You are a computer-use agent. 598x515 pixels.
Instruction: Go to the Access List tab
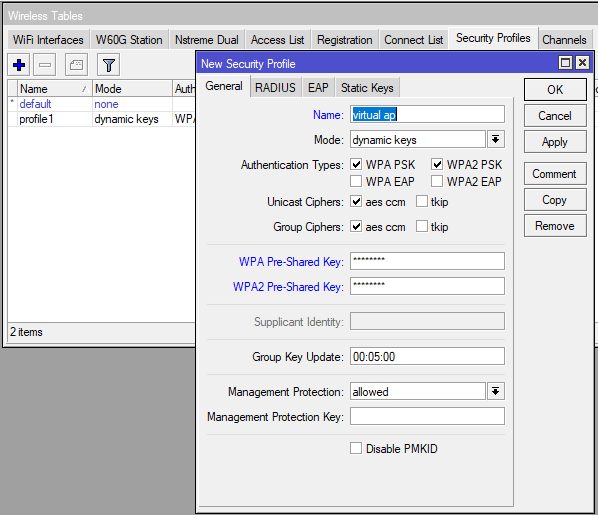tap(277, 40)
